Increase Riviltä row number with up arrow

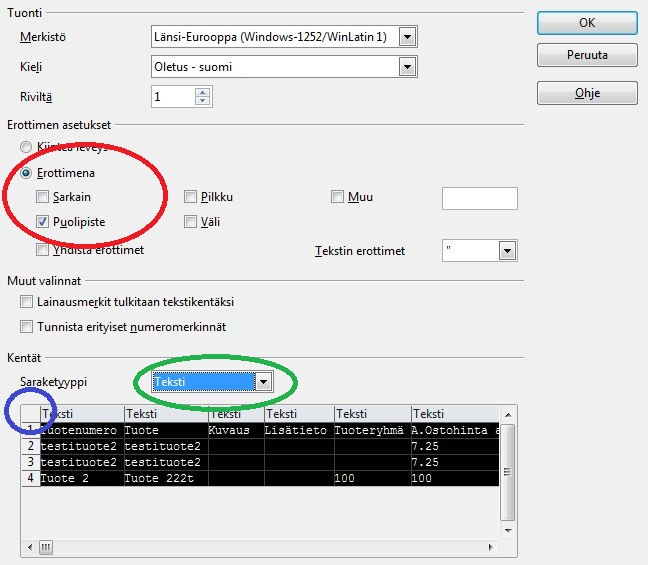coord(203,92)
